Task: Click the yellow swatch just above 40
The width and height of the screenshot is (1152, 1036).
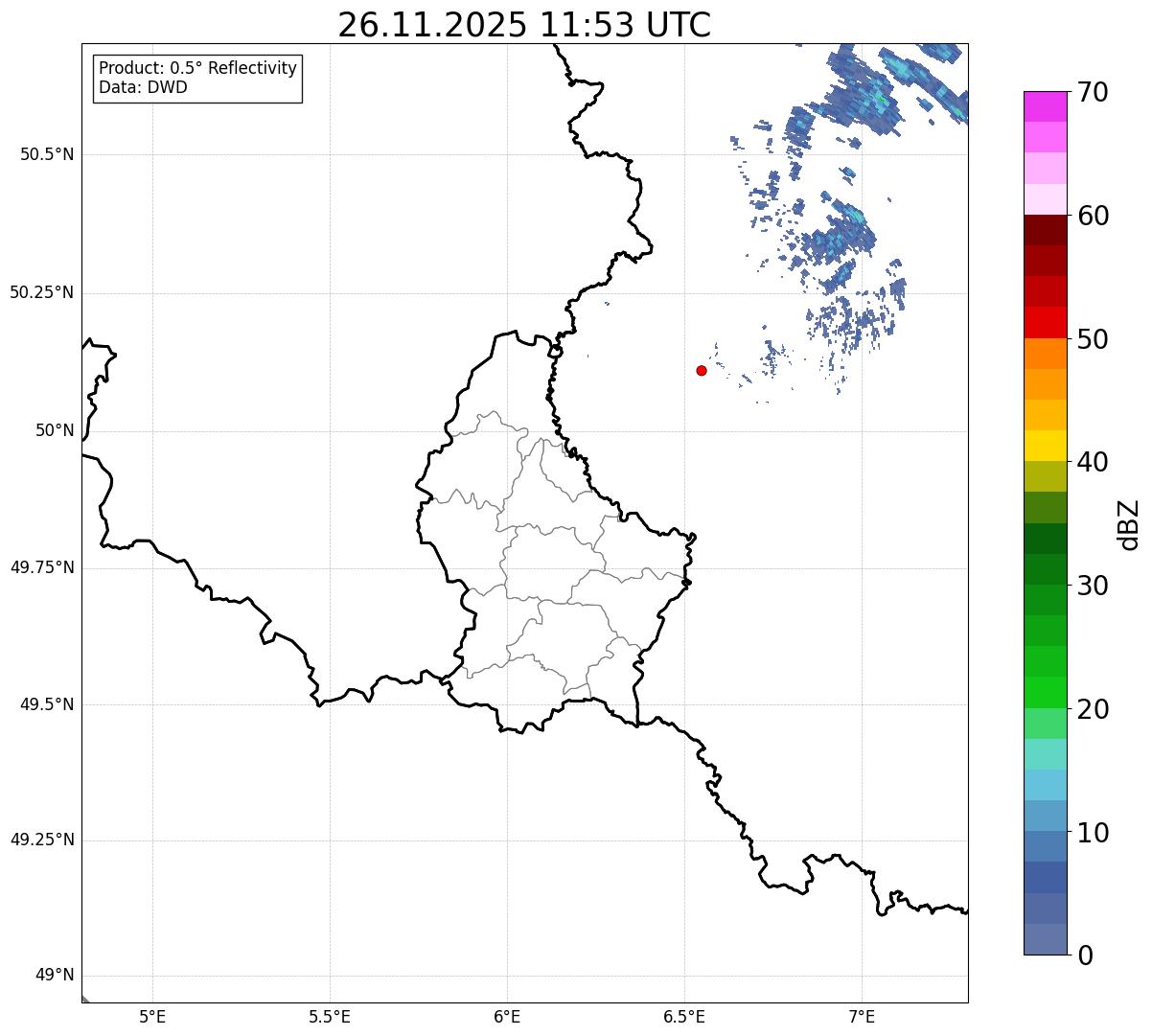Action: 1045,446
